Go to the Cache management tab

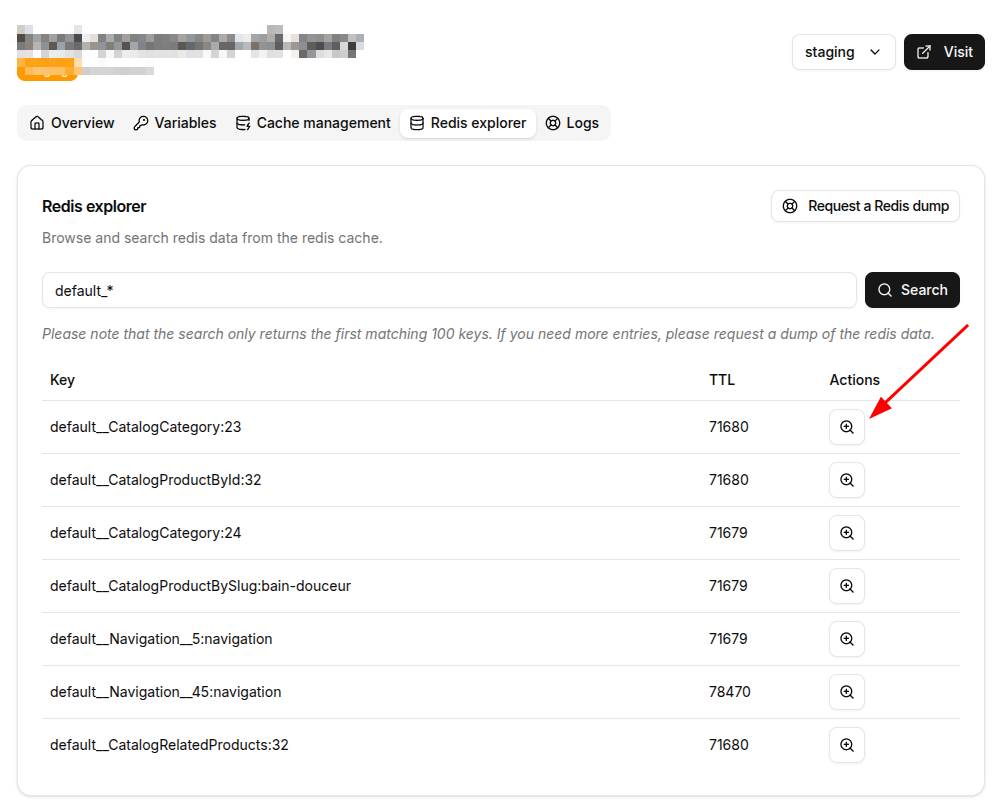pyautogui.click(x=313, y=123)
